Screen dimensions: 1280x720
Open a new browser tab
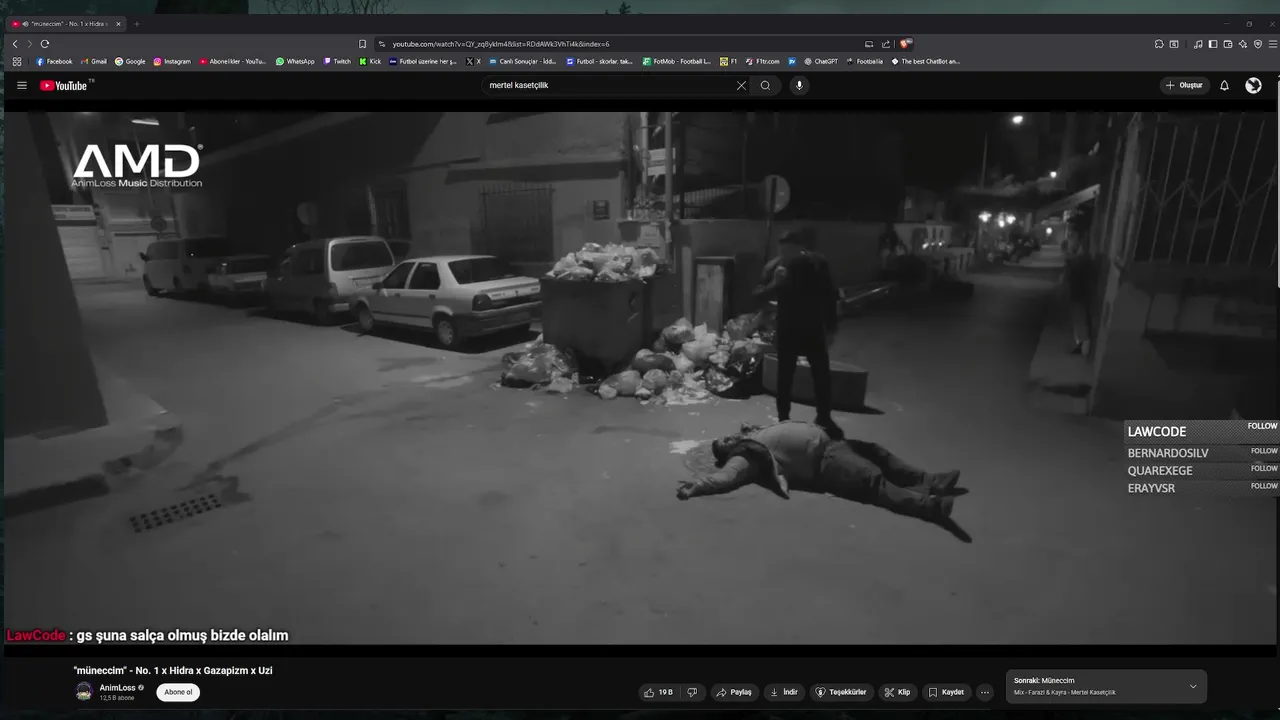(137, 24)
